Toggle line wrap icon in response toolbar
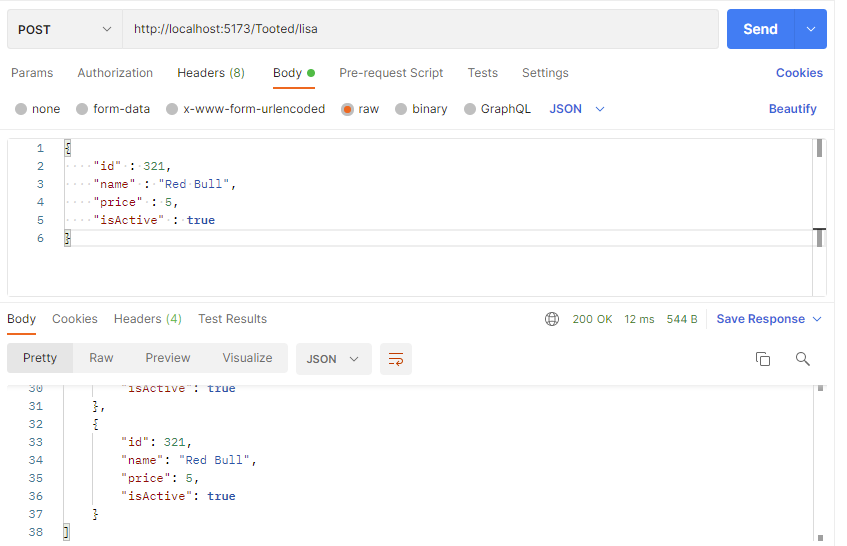 396,359
